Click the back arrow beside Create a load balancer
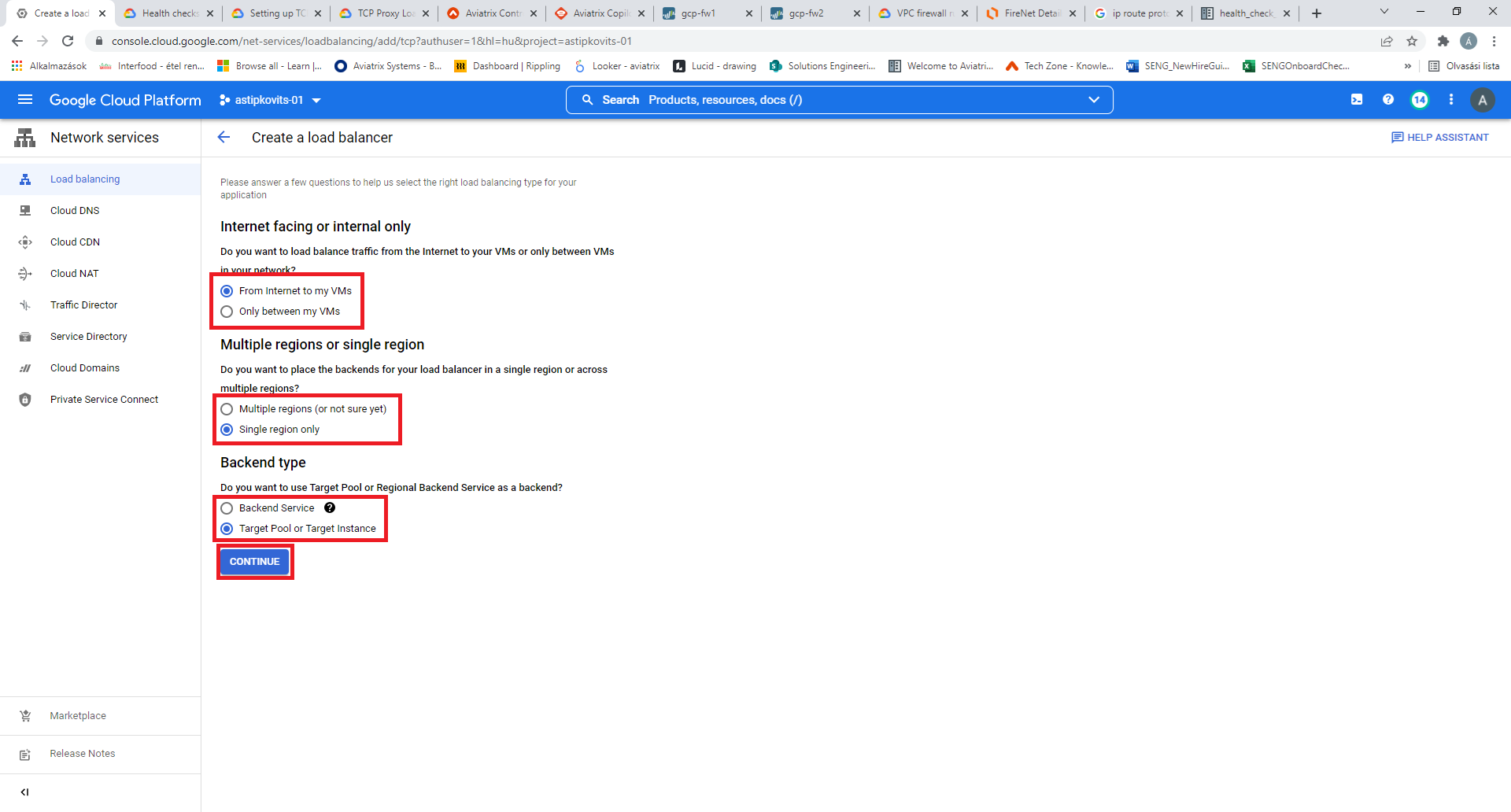The image size is (1511, 812). [224, 138]
